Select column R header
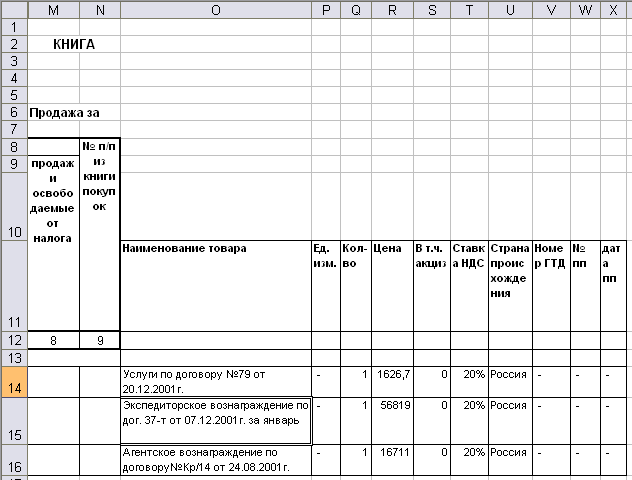This screenshot has height=480, width=632. [x=392, y=10]
